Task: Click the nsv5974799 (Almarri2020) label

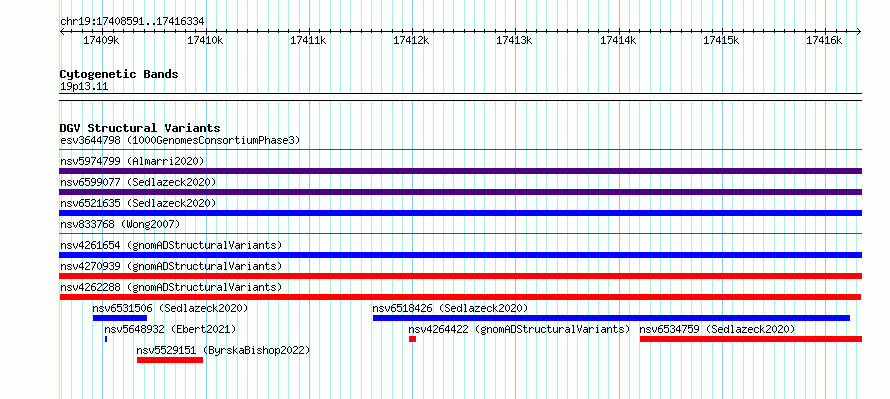Action: [x=132, y=161]
